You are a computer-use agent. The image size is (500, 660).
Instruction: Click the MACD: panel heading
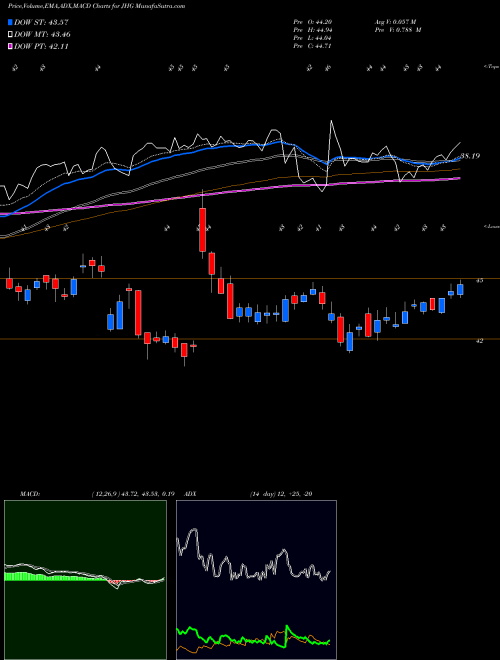point(30,494)
